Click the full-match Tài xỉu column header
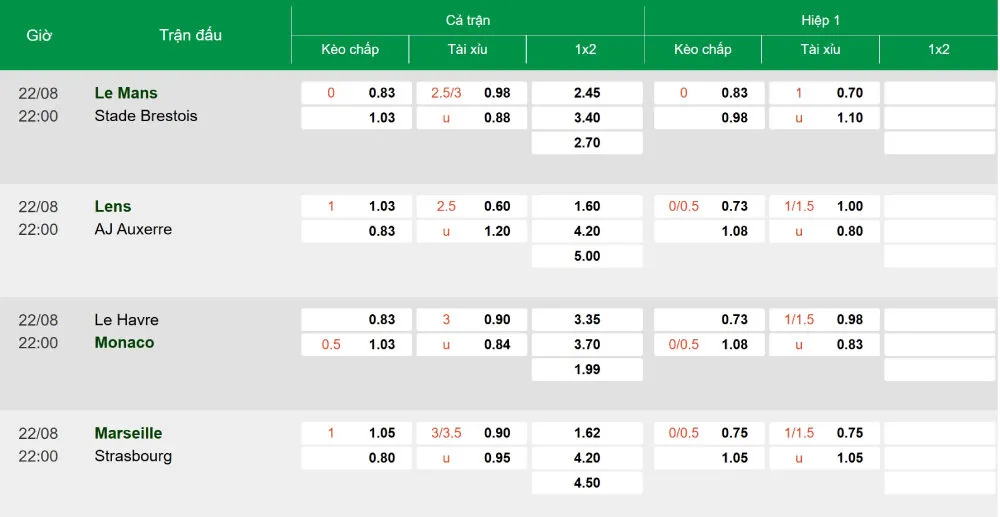1000x517 pixels. pyautogui.click(x=467, y=50)
